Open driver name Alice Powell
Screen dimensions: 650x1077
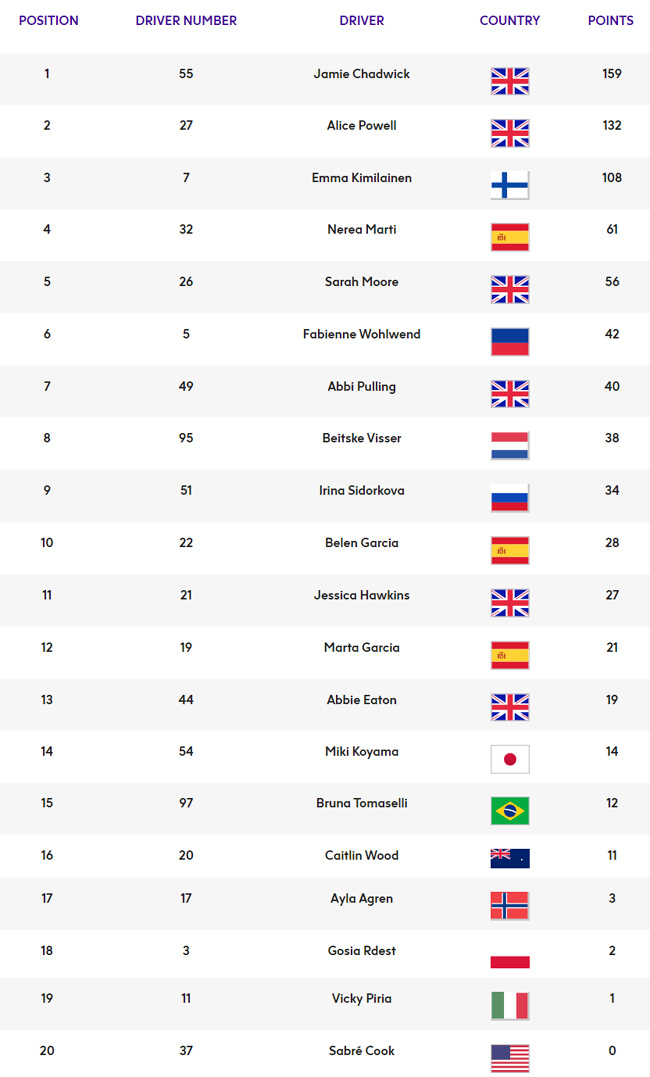point(361,126)
